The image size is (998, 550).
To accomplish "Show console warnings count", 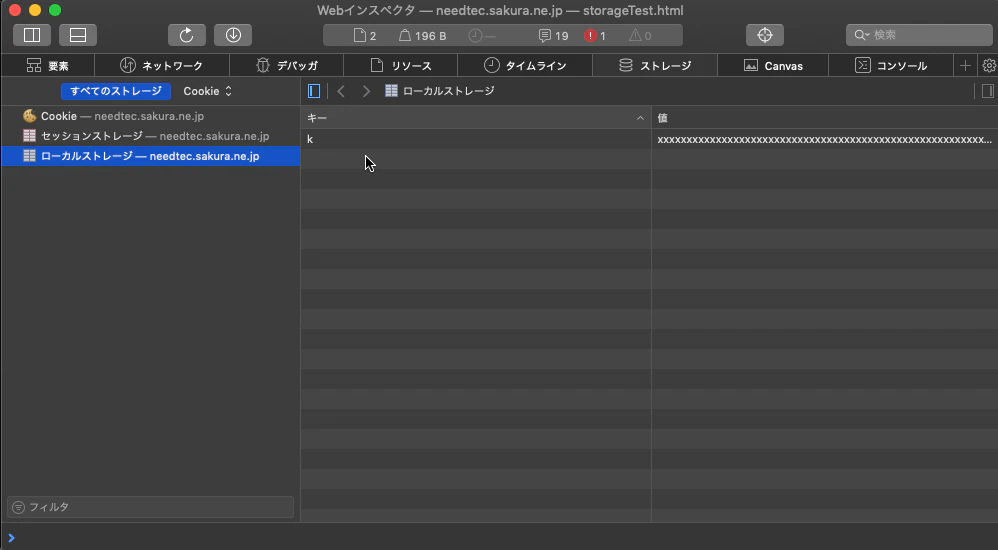I will click(x=640, y=36).
